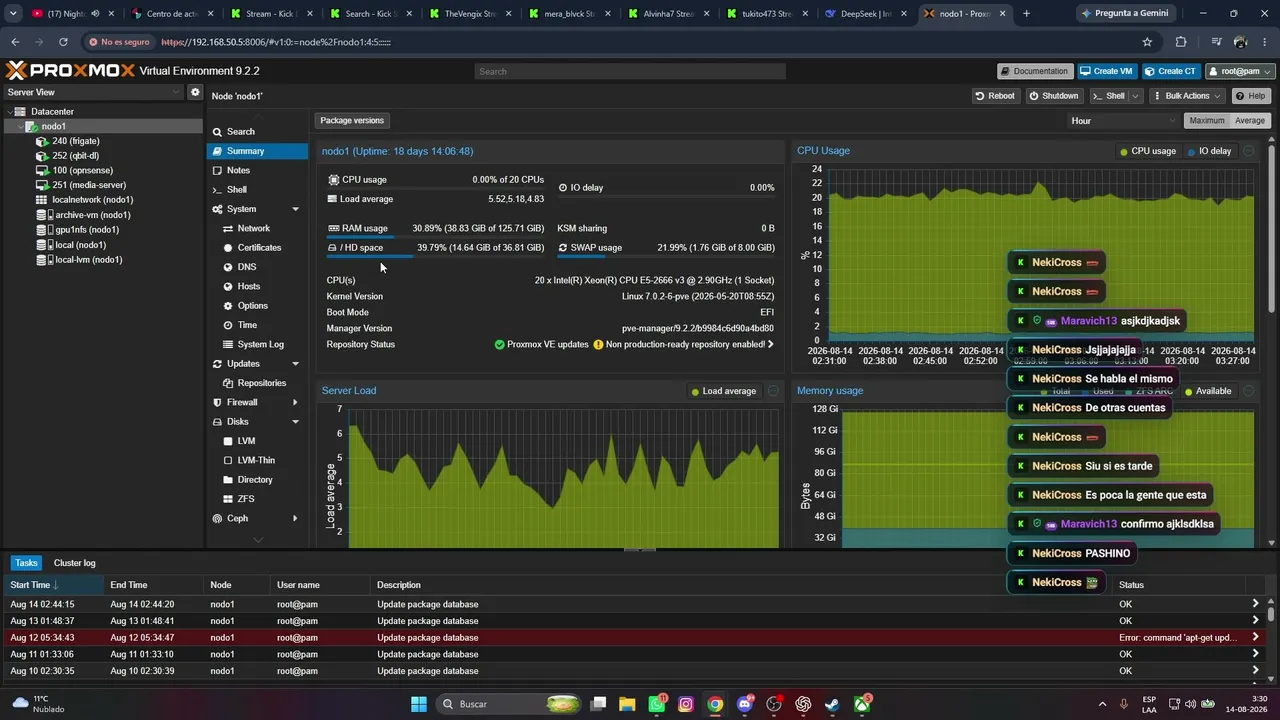This screenshot has width=1280, height=720.
Task: Mute the (17) Night browser tab audio
Action: pos(95,14)
